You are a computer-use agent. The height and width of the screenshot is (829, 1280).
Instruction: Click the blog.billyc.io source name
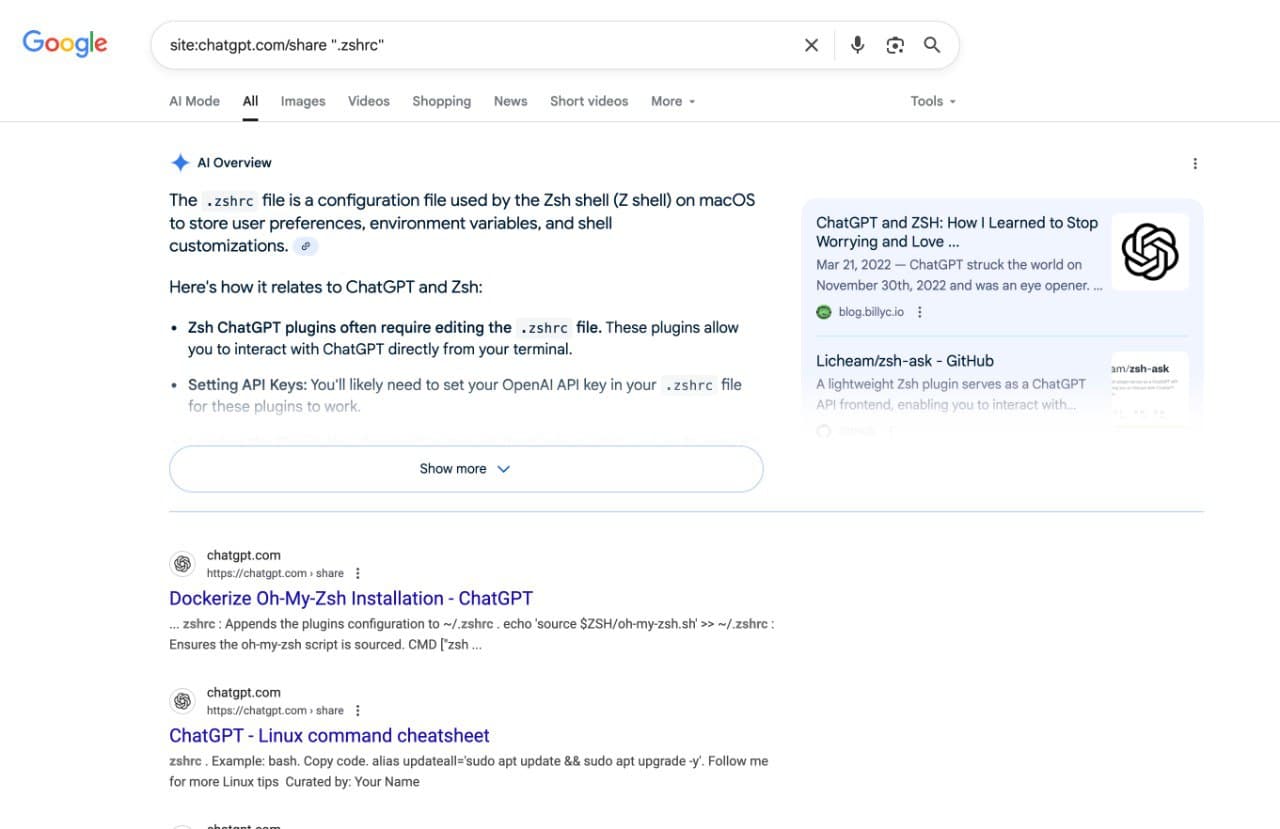point(871,312)
